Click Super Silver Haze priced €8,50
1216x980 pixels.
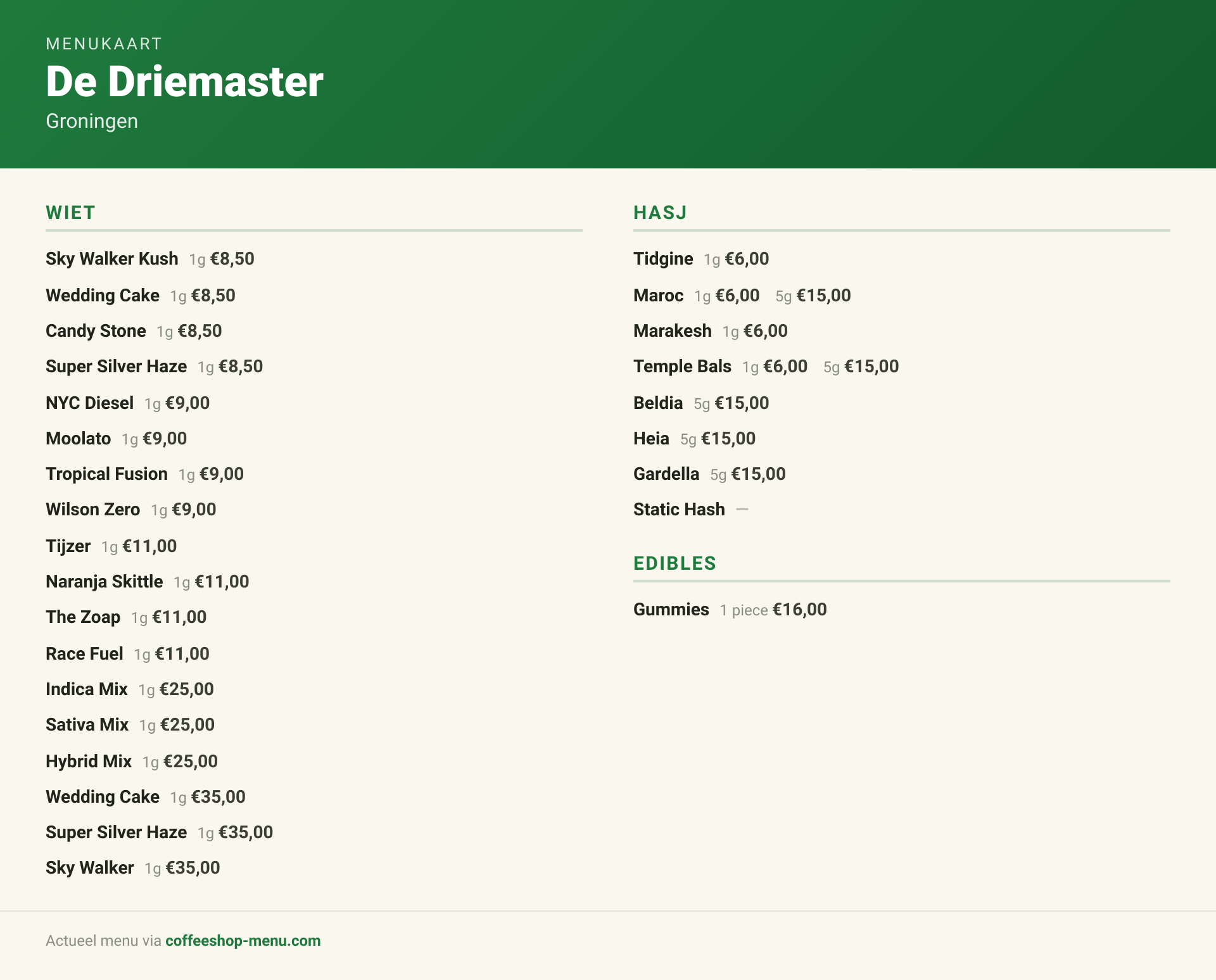116,367
